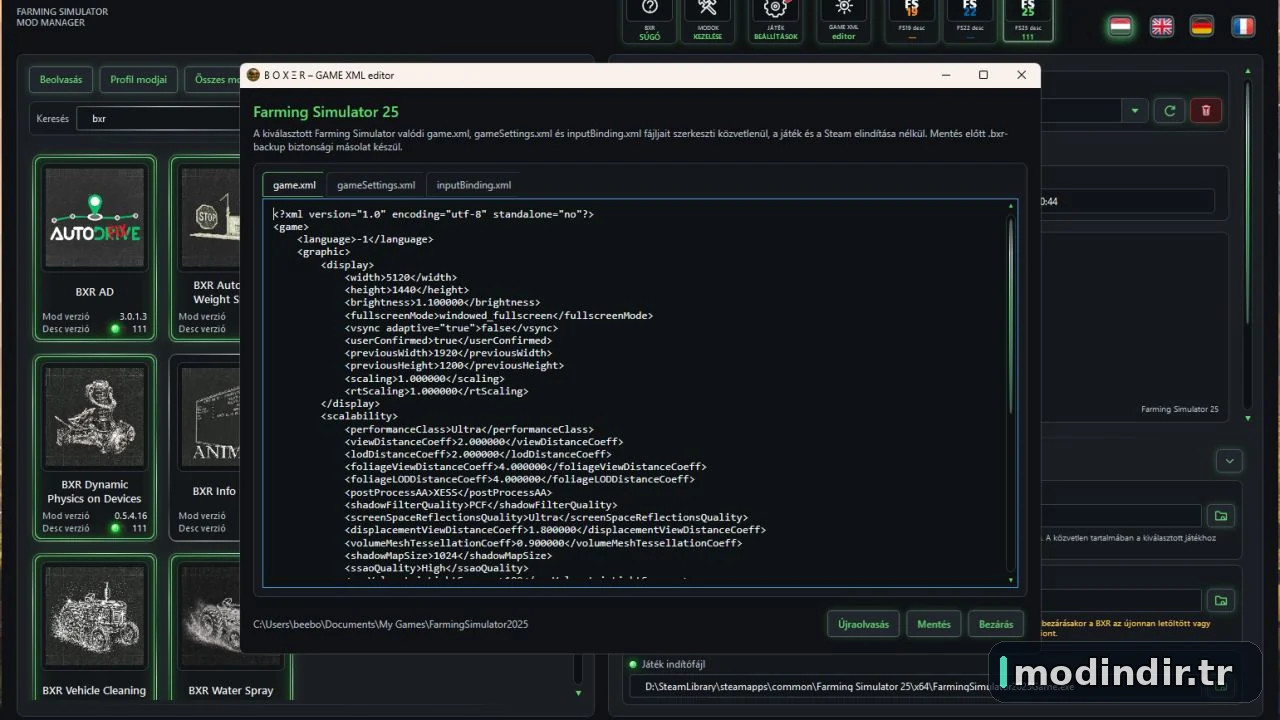This screenshot has width=1280, height=720.
Task: Switch to the gameSettings.xml tab
Action: [376, 185]
